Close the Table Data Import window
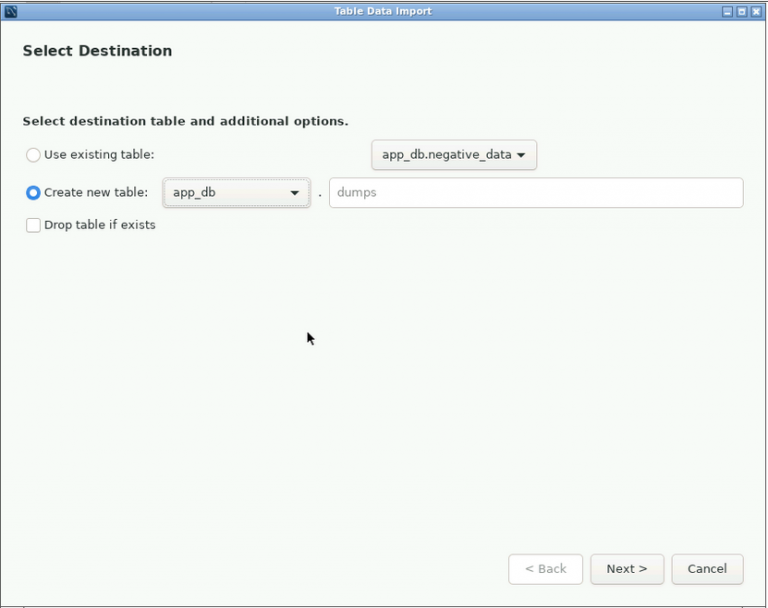 [756, 11]
